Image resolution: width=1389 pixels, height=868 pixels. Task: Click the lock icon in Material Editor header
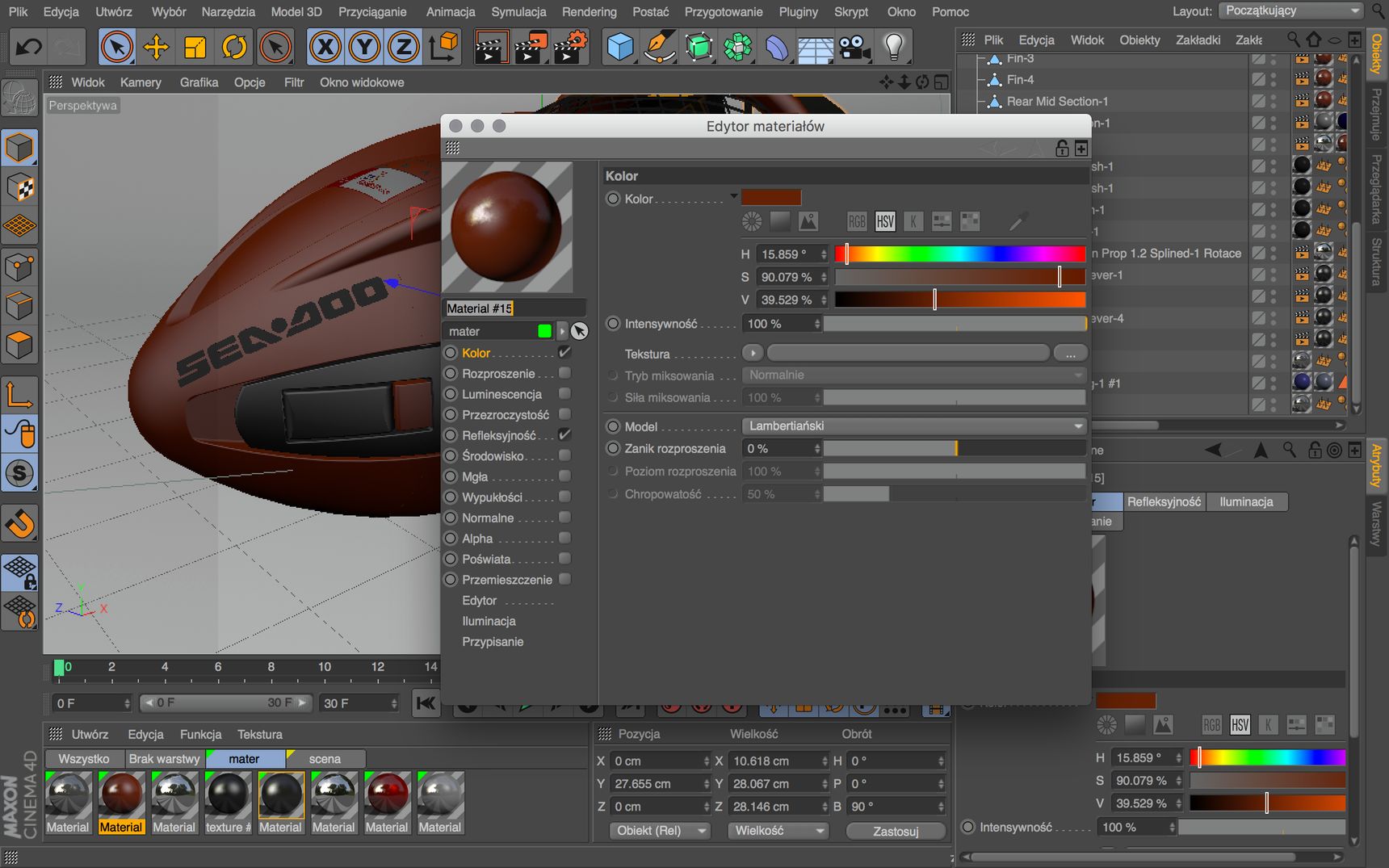click(x=1062, y=148)
